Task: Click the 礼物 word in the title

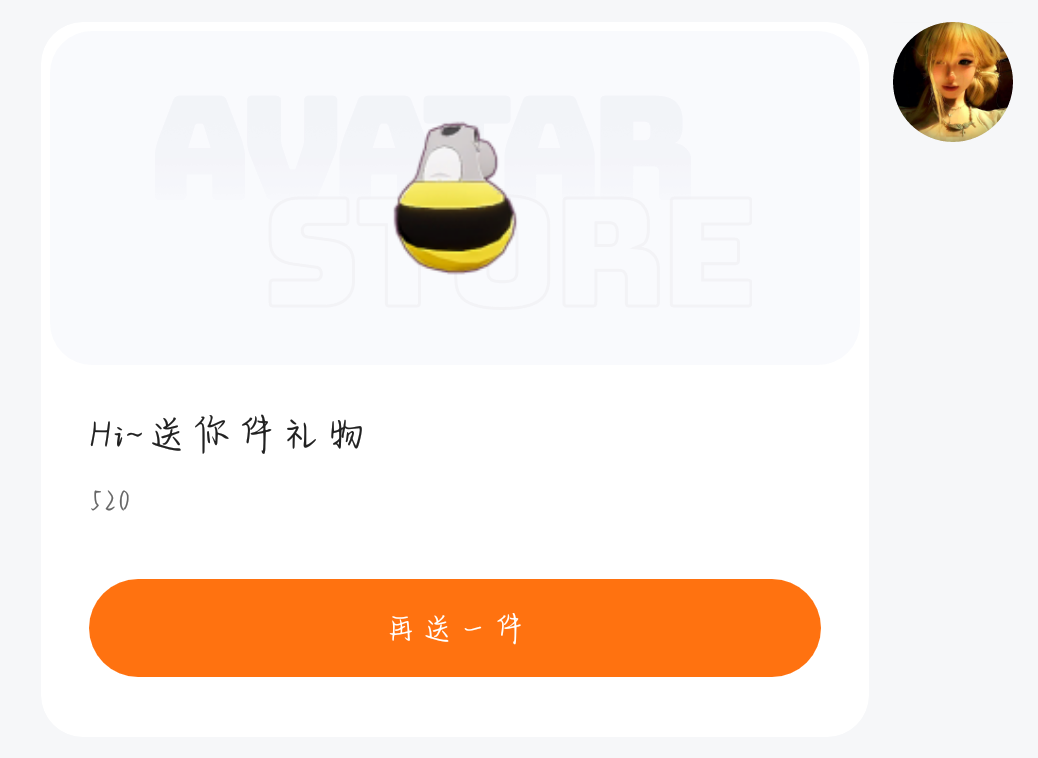Action: (x=324, y=435)
